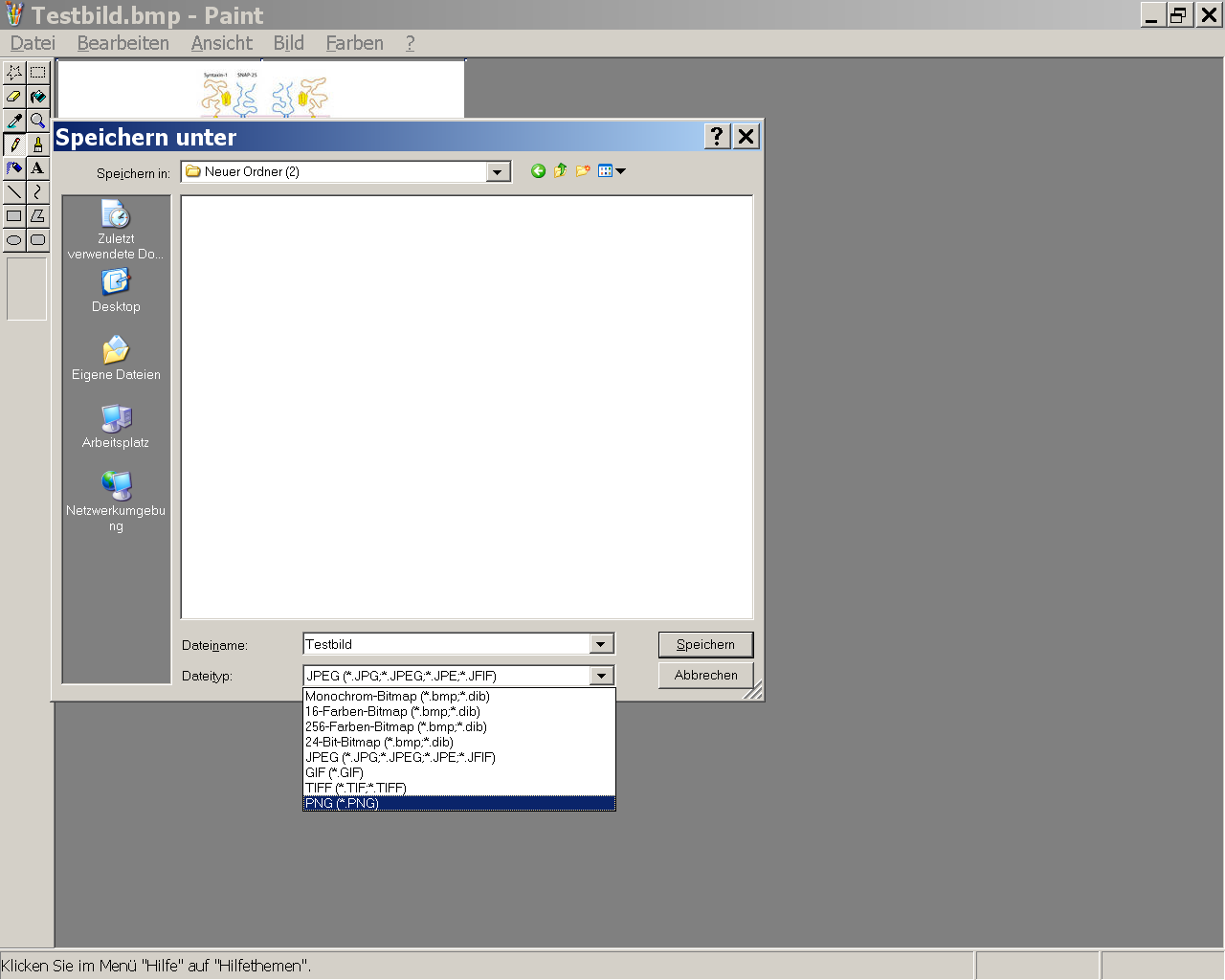The image size is (1225, 980).
Task: Go up one folder level
Action: (x=560, y=171)
